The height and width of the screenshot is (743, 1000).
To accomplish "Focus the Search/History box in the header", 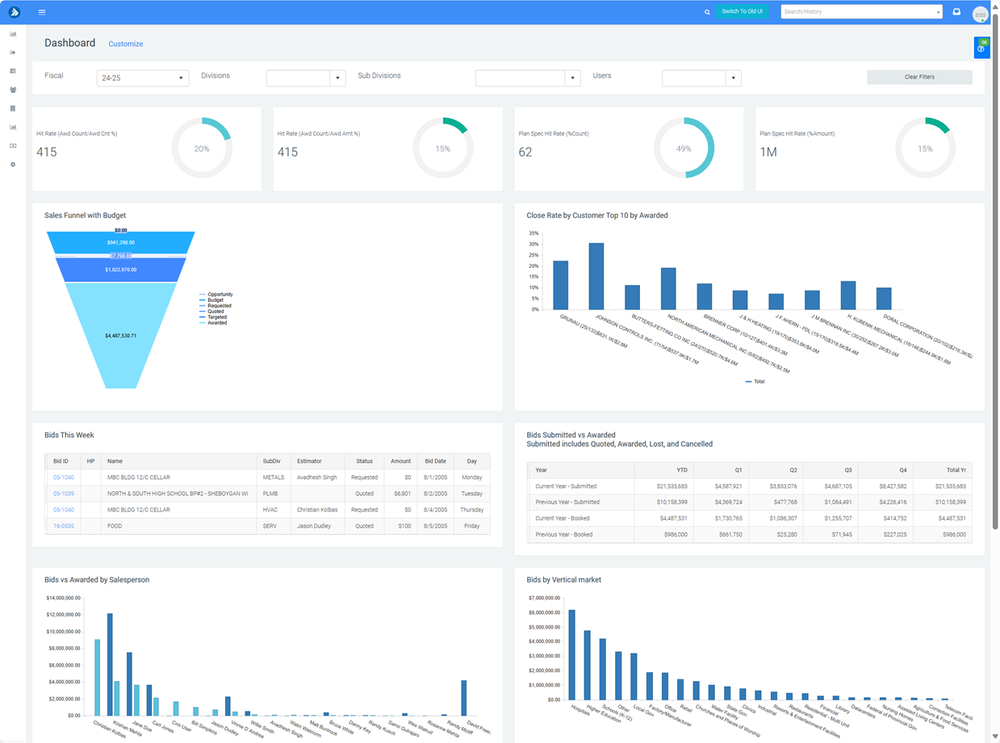I will pyautogui.click(x=862, y=11).
